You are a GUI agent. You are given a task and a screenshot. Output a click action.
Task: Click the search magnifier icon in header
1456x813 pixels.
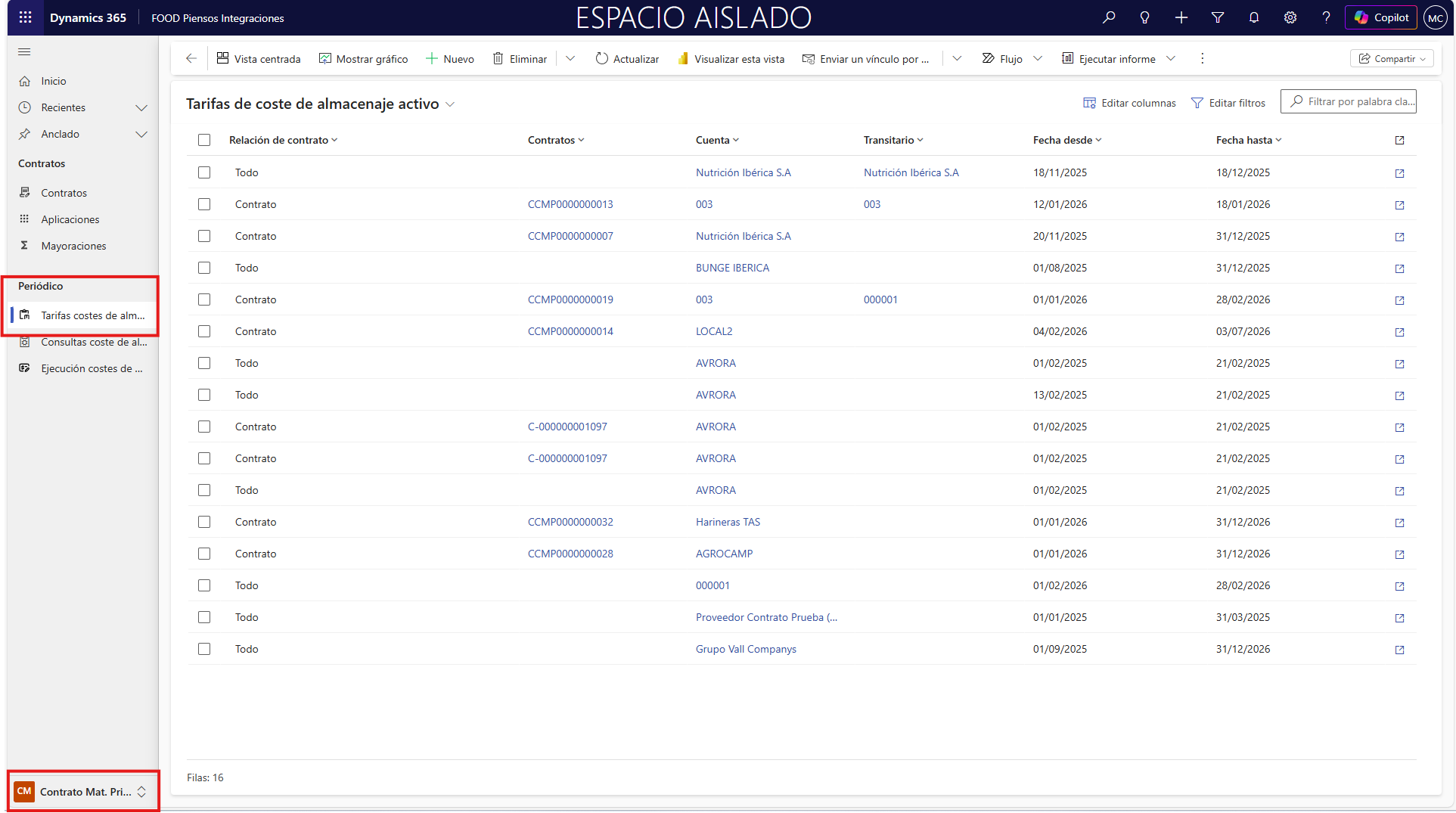[1109, 17]
